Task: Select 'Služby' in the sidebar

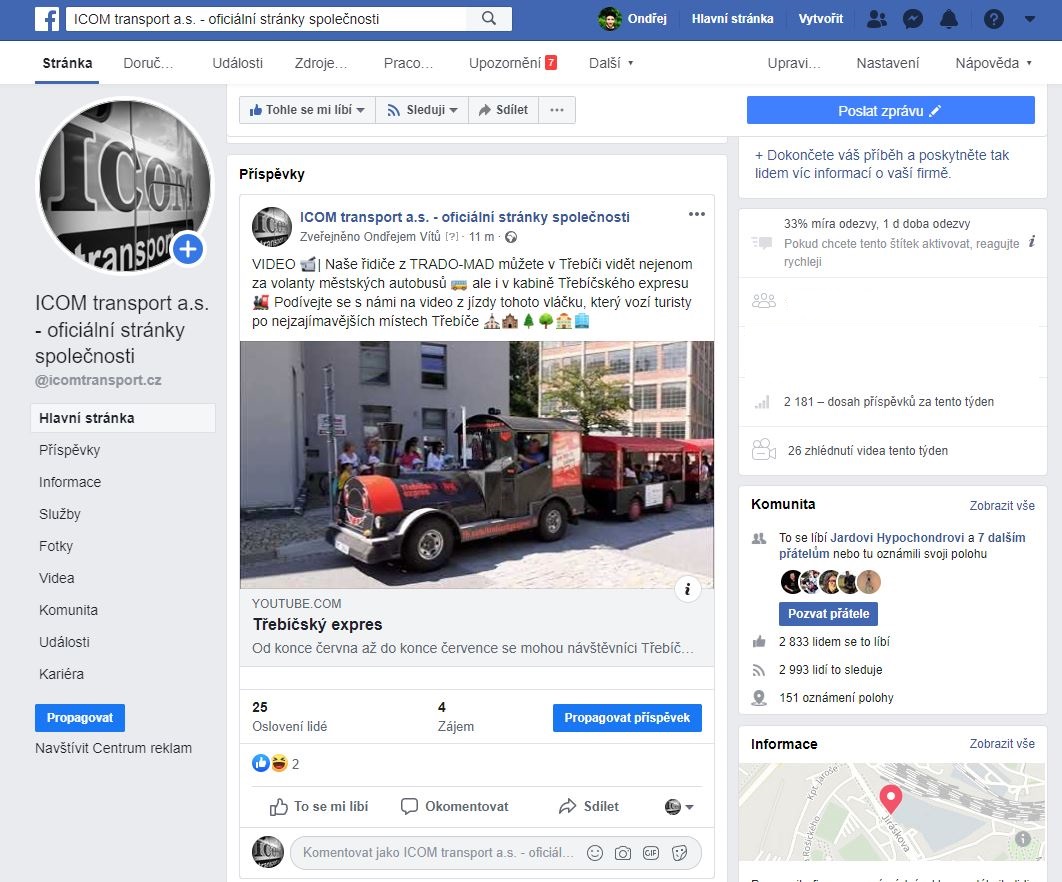Action: click(60, 514)
